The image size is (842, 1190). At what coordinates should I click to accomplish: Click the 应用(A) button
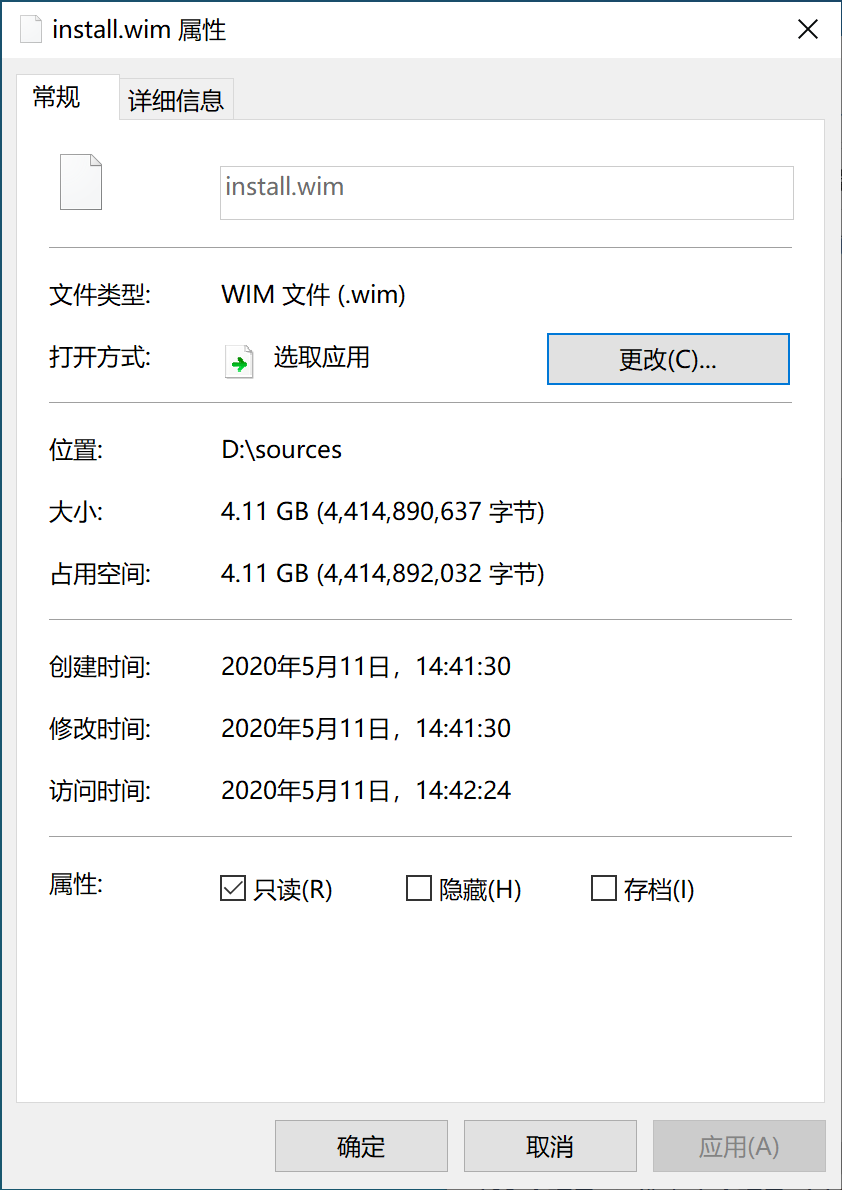coord(738,1146)
